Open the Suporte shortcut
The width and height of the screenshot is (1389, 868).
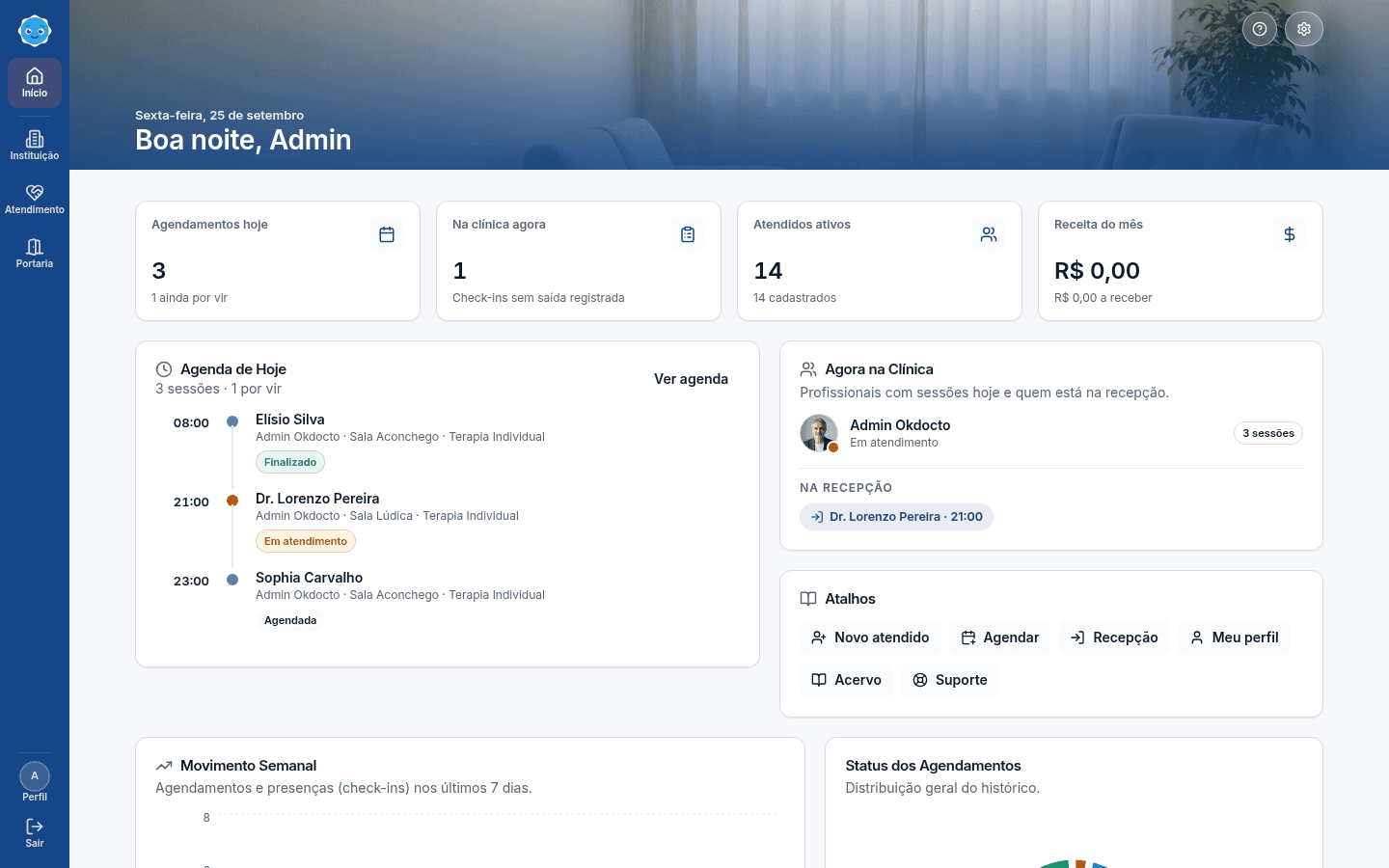tap(950, 680)
